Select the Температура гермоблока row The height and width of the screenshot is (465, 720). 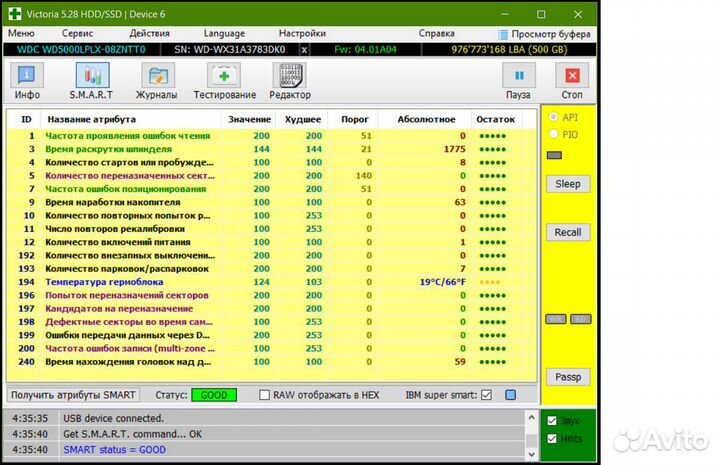(271, 282)
